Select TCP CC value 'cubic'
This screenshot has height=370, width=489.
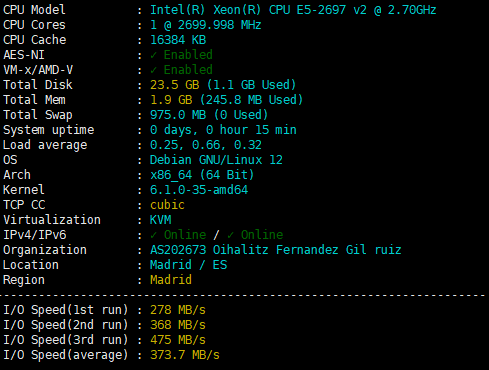tap(167, 205)
